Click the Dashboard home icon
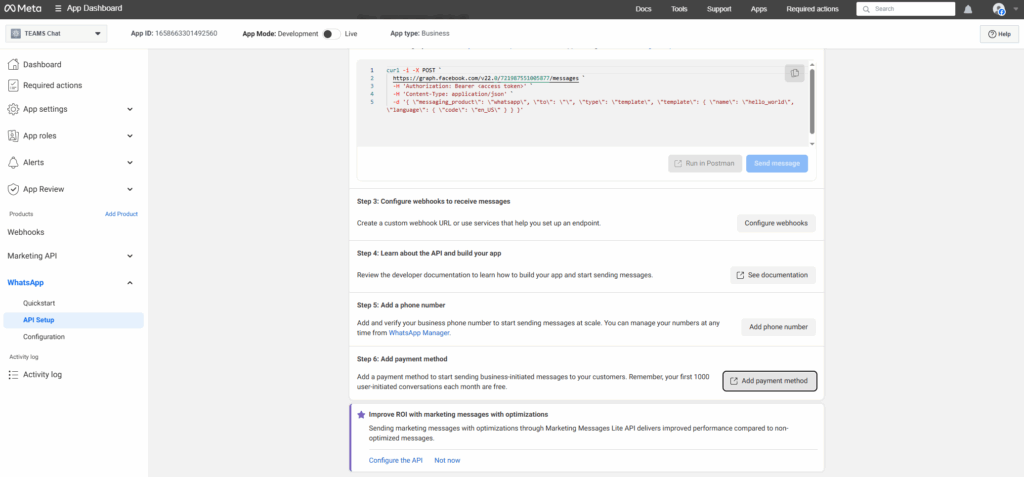The width and height of the screenshot is (1024, 477). 12,65
